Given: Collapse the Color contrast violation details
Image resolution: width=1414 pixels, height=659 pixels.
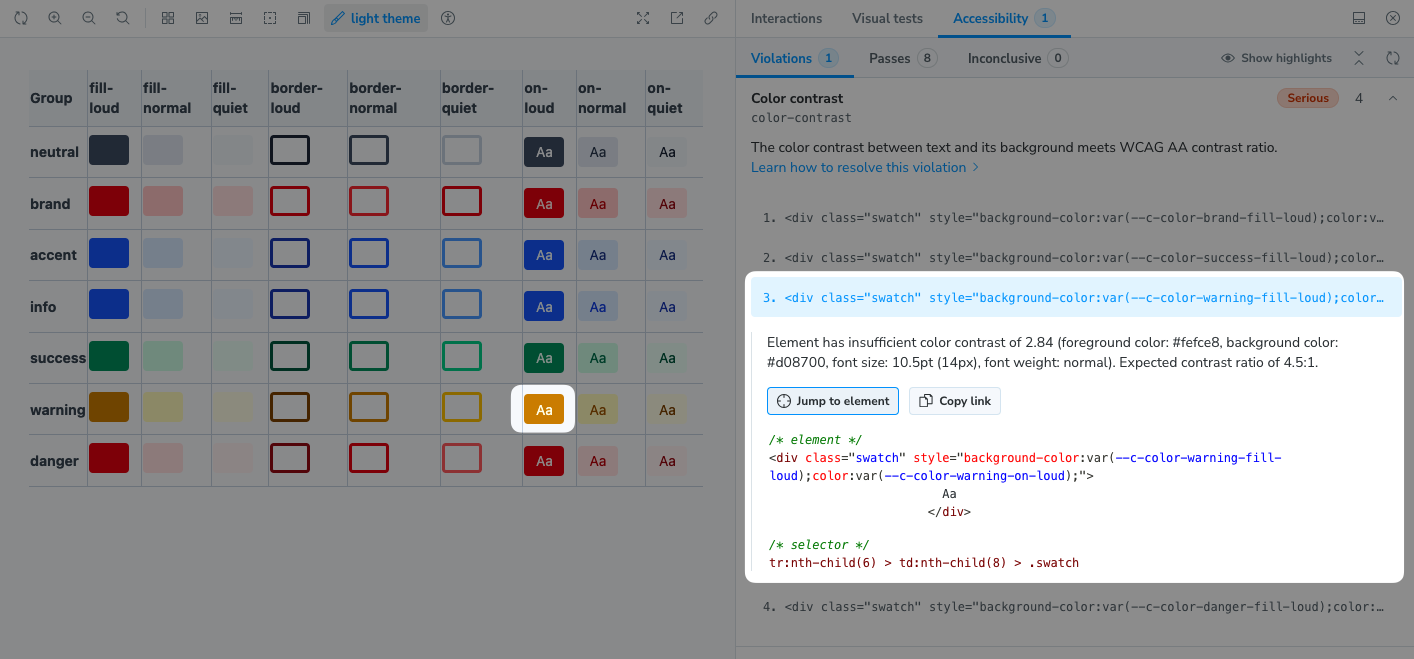Looking at the screenshot, I should [1393, 97].
